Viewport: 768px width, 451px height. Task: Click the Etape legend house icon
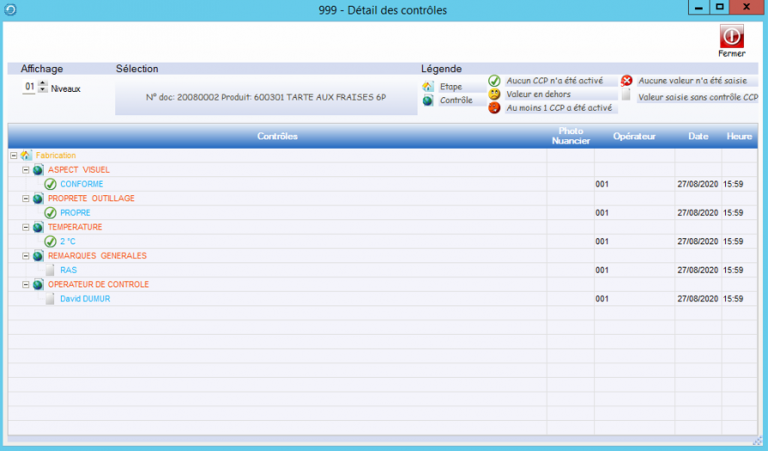point(428,87)
